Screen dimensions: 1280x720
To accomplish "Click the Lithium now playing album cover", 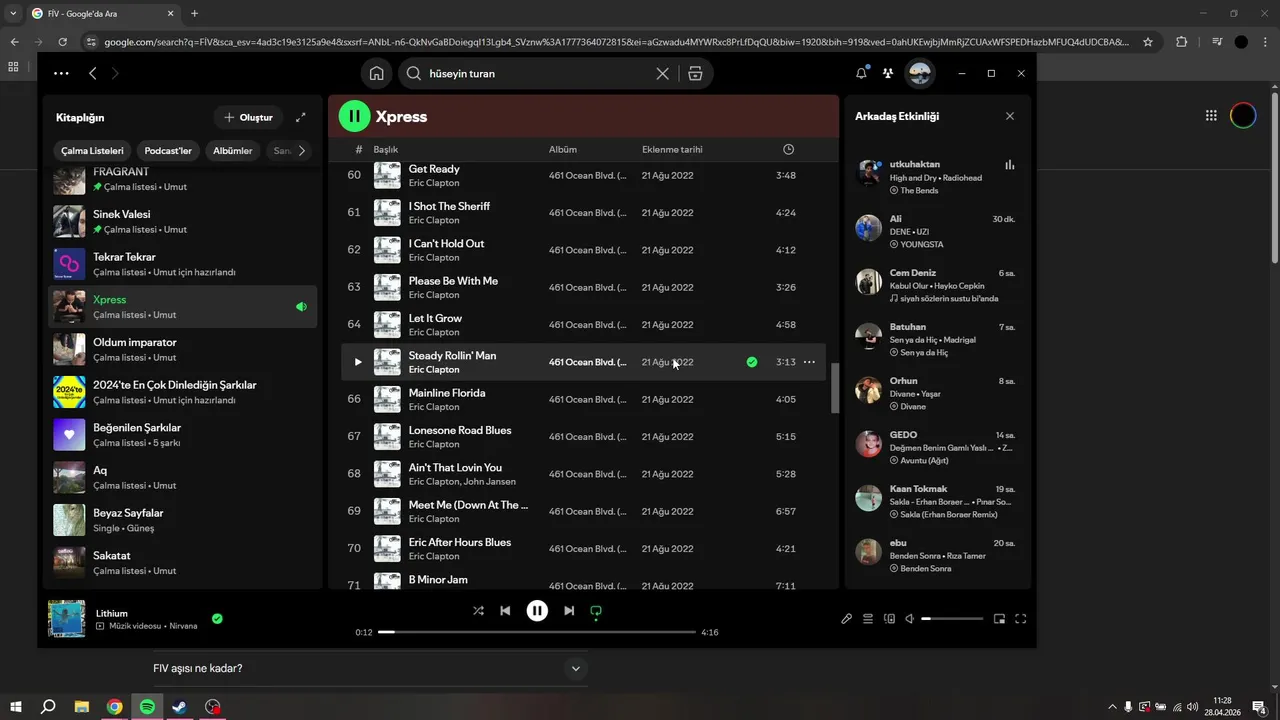I will point(66,619).
